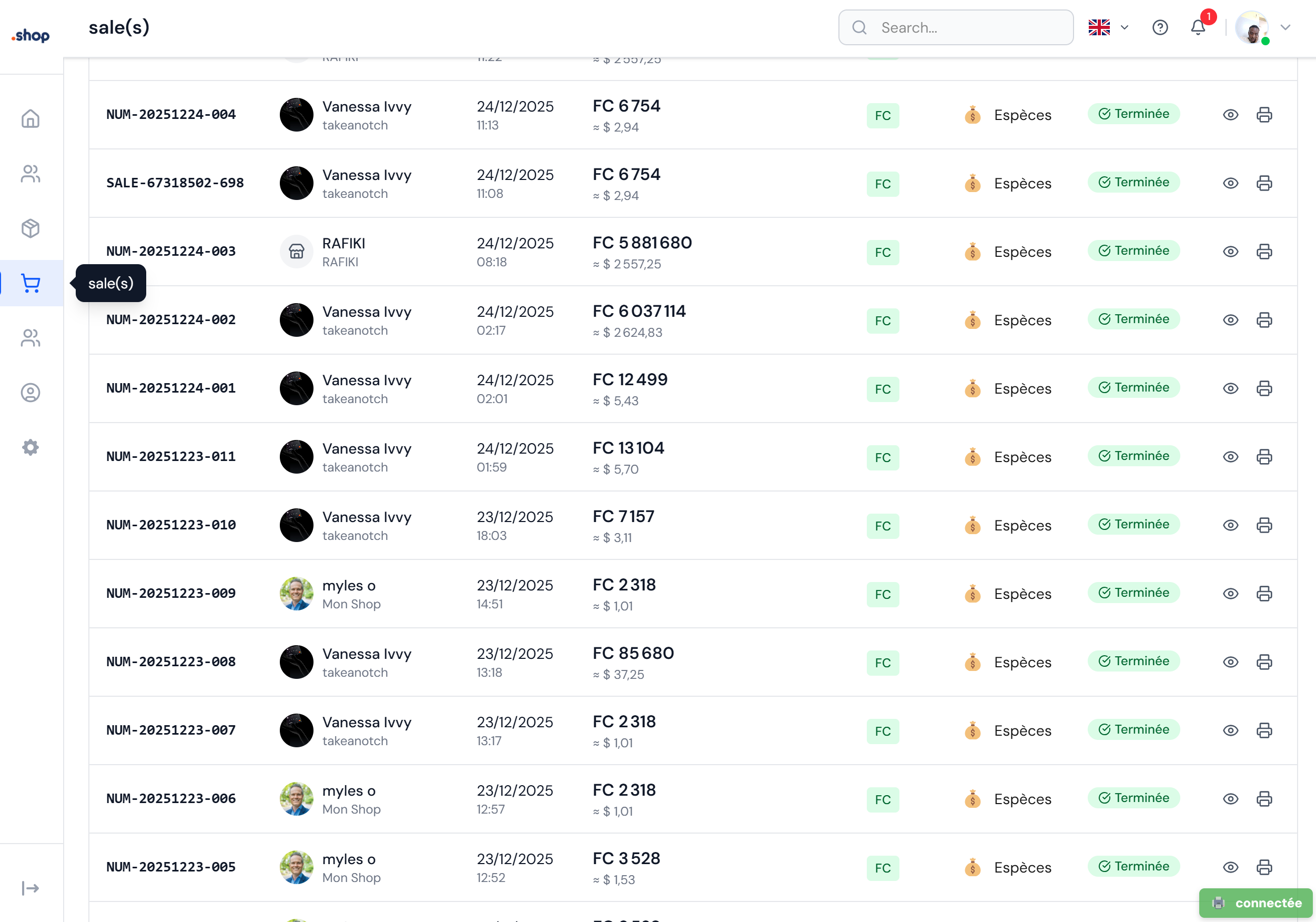Open the Home dashboard icon in sidebar

(x=31, y=119)
